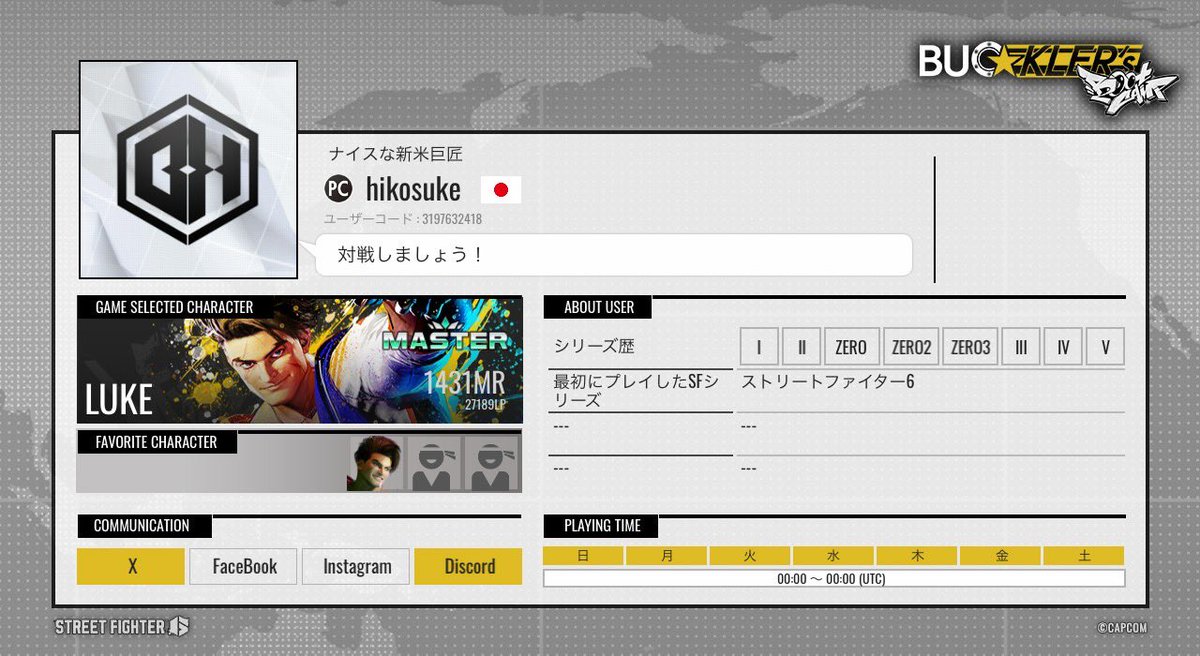Click the 最初にプレイしたSFシリーズ label
Image resolution: width=1200 pixels, height=656 pixels.
click(x=635, y=390)
